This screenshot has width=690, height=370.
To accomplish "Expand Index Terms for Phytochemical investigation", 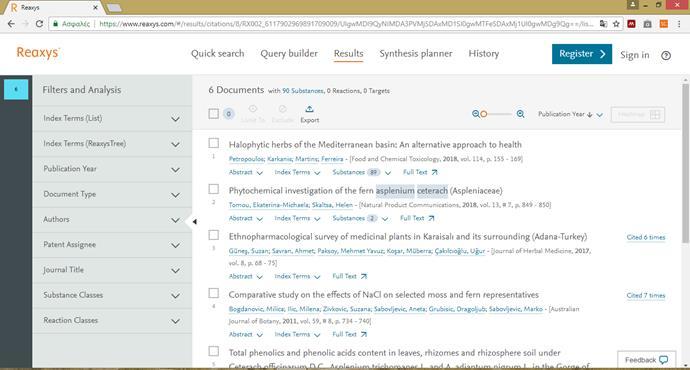I will 297,218.
